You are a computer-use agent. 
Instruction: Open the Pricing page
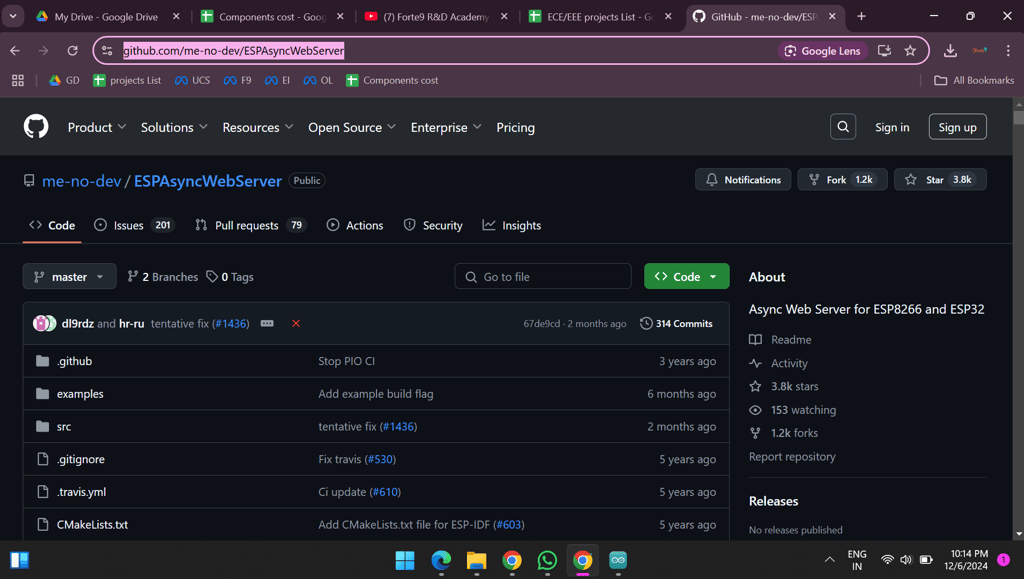coord(515,127)
